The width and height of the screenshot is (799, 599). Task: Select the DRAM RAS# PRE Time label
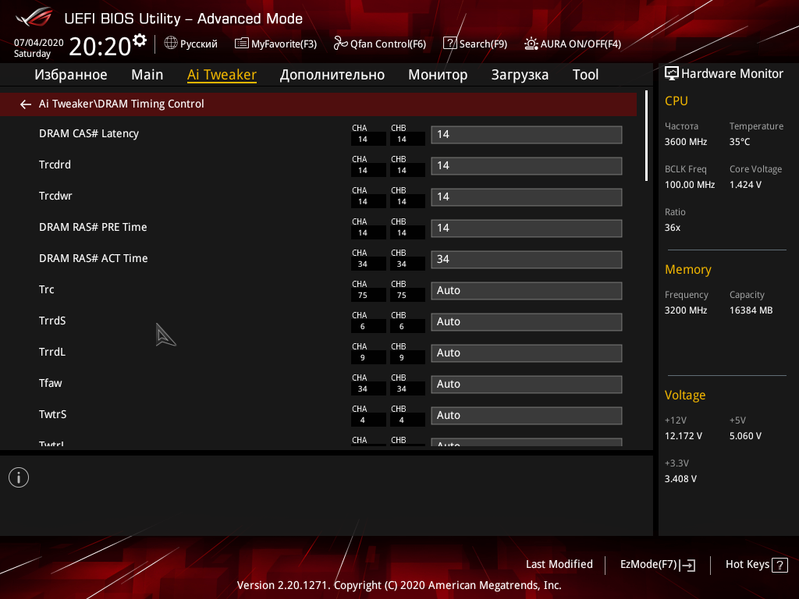click(x=93, y=227)
